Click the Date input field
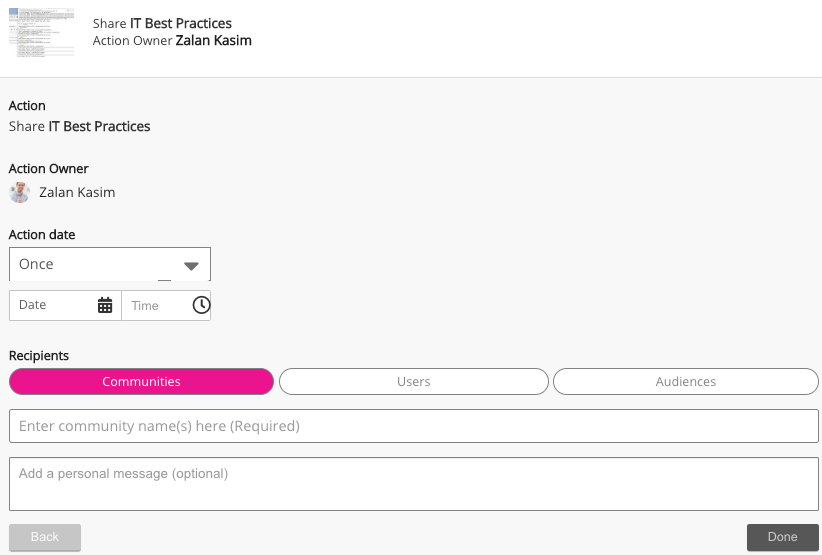 click(x=55, y=305)
